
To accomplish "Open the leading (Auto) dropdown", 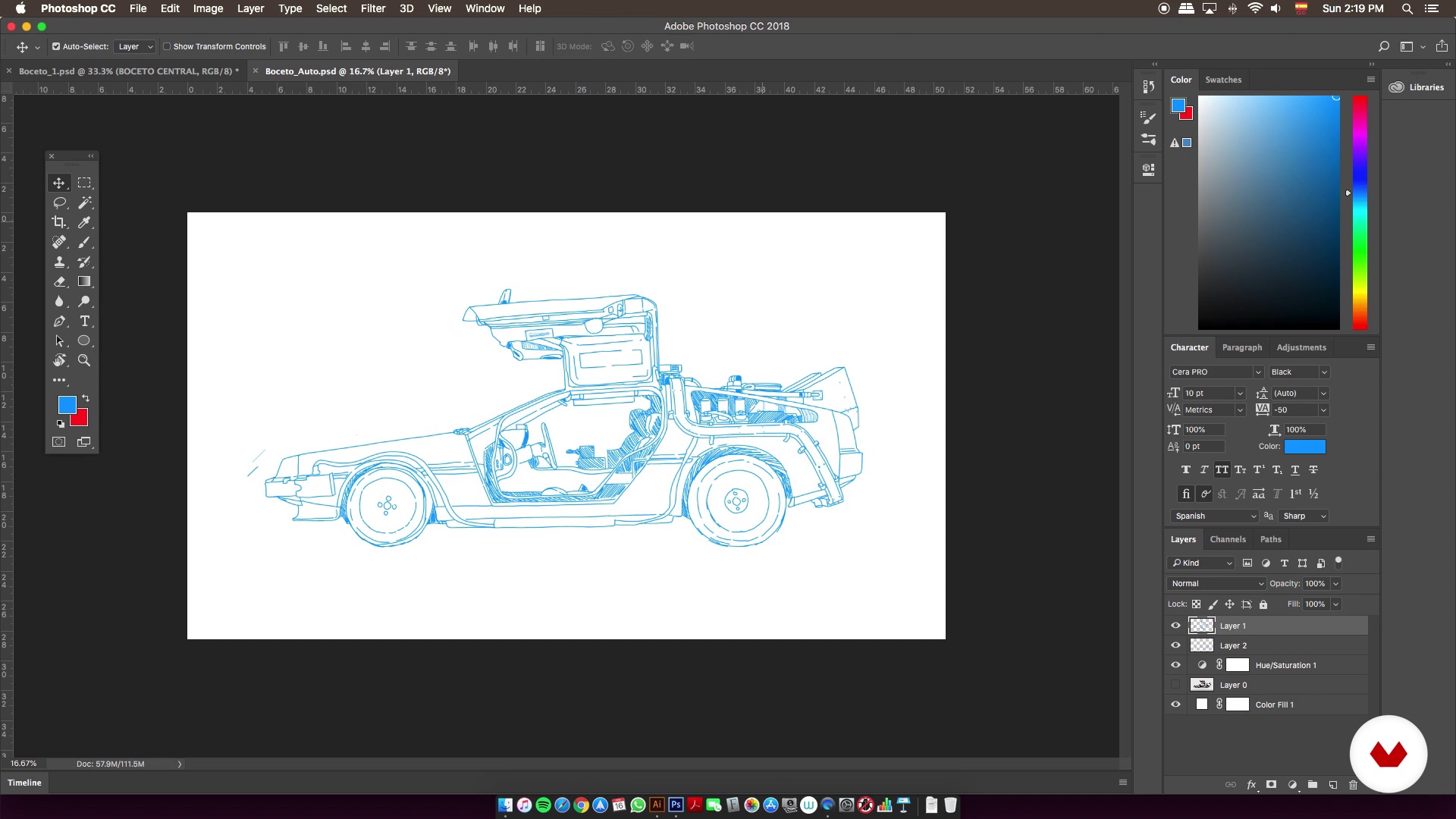I will (1323, 393).
